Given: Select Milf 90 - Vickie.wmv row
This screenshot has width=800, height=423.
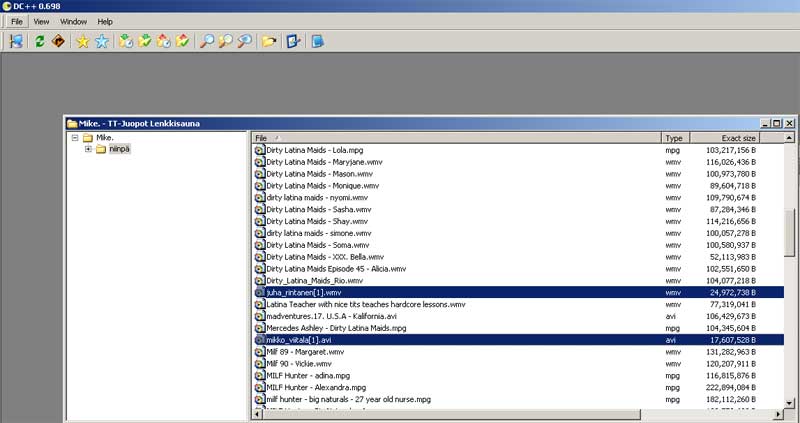Looking at the screenshot, I should coord(518,363).
